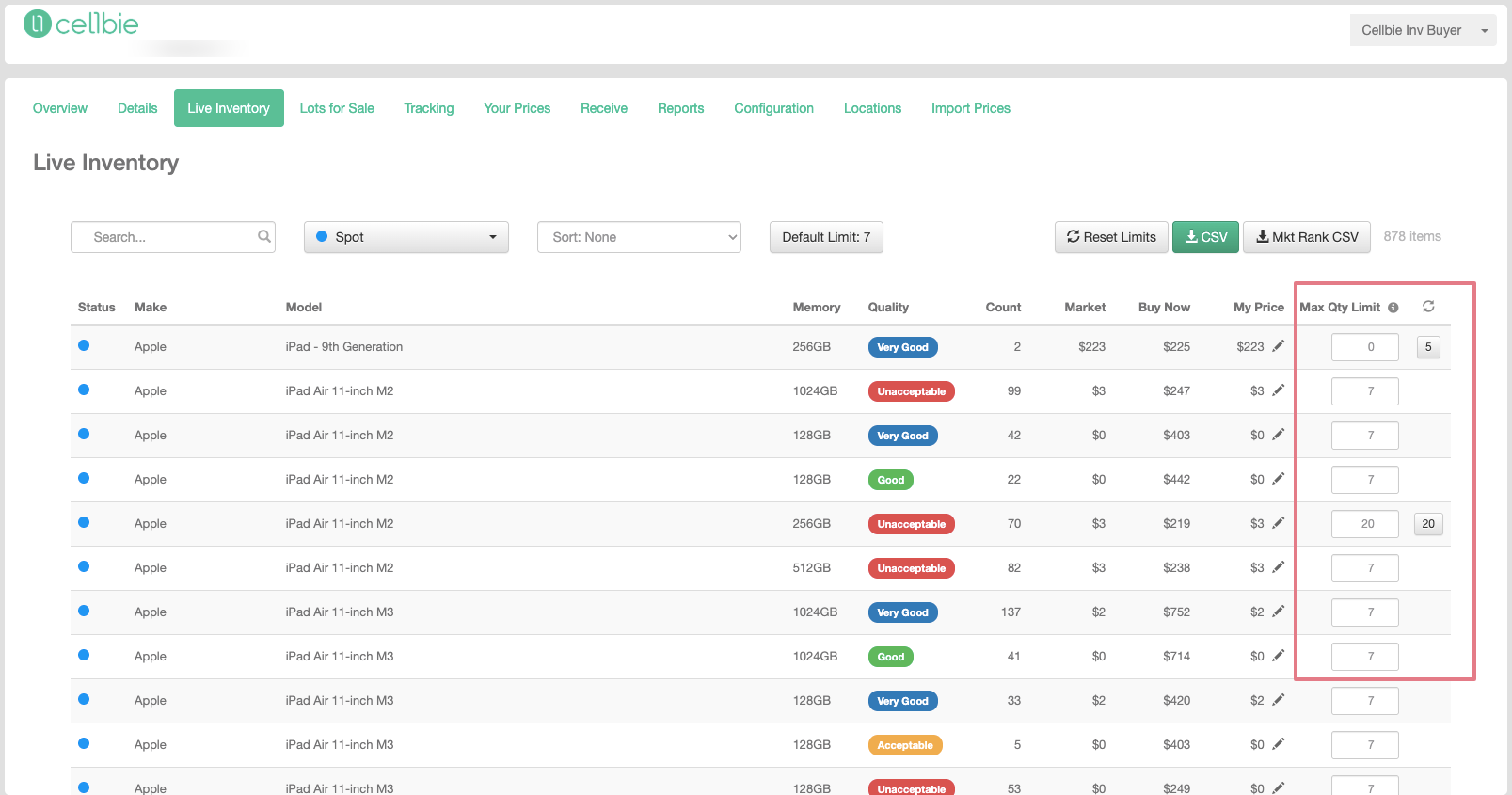
Task: Select the Live Inventory tab
Action: (229, 108)
